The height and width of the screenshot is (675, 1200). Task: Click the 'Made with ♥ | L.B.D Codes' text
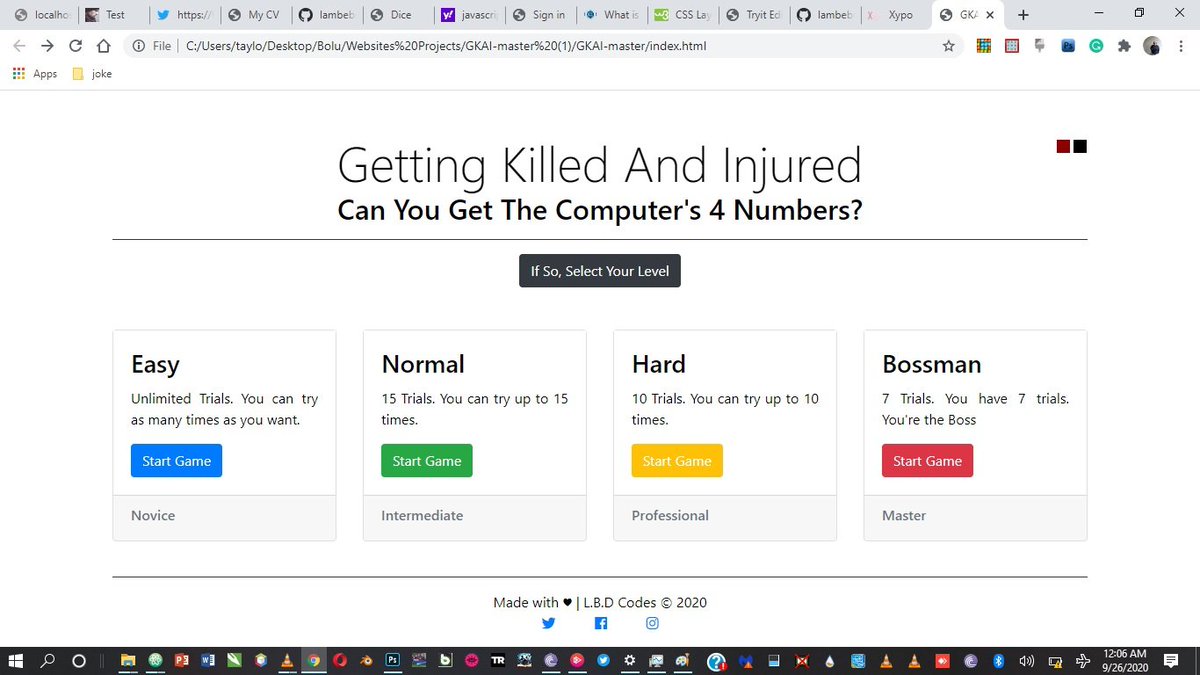pyautogui.click(x=575, y=602)
